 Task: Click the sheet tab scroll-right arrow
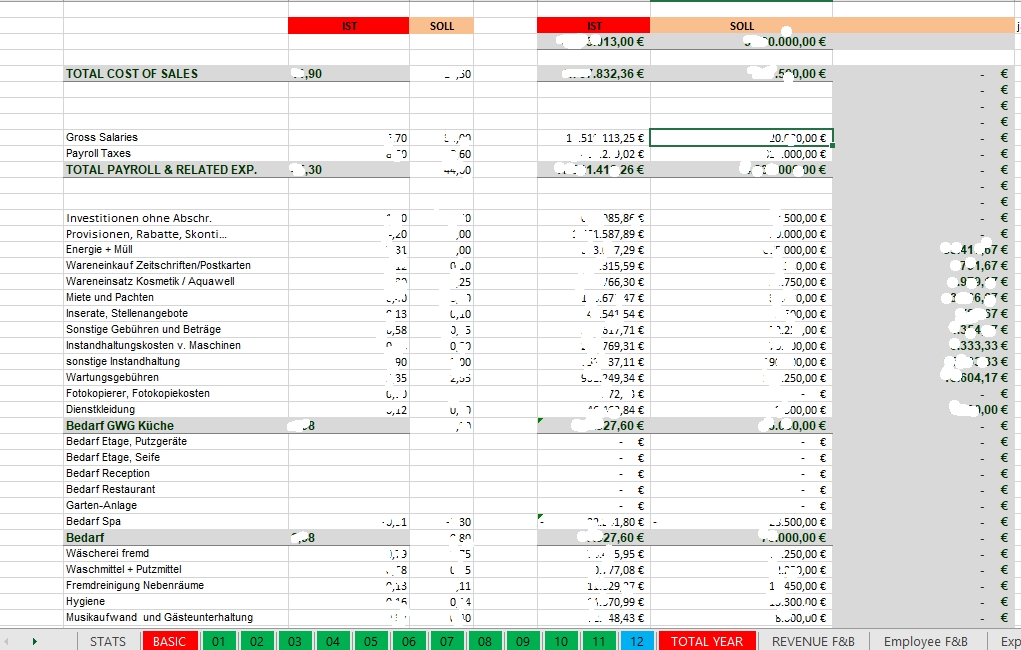[x=35, y=641]
